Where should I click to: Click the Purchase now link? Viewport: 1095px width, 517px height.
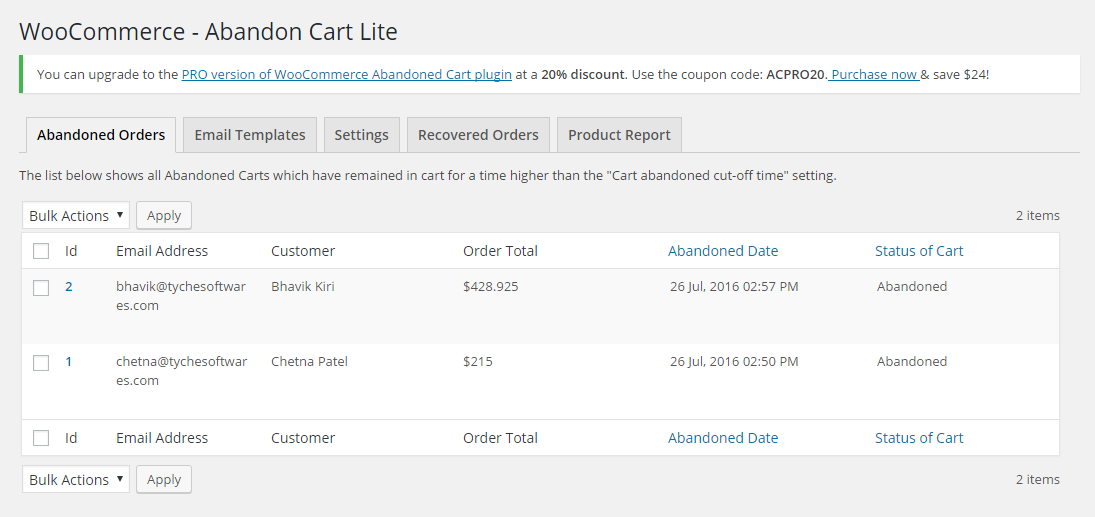pos(874,74)
